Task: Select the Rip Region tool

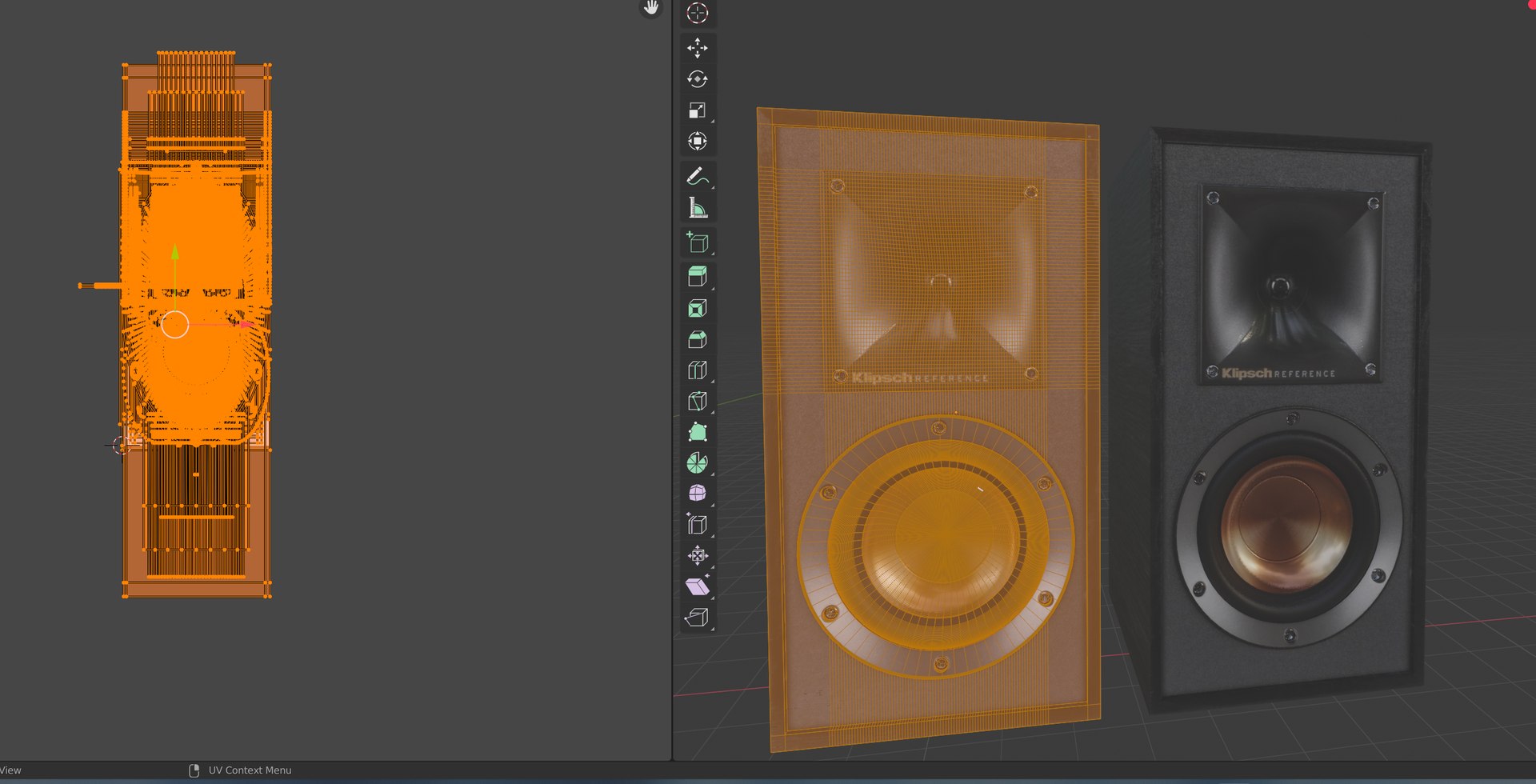Action: 698,618
